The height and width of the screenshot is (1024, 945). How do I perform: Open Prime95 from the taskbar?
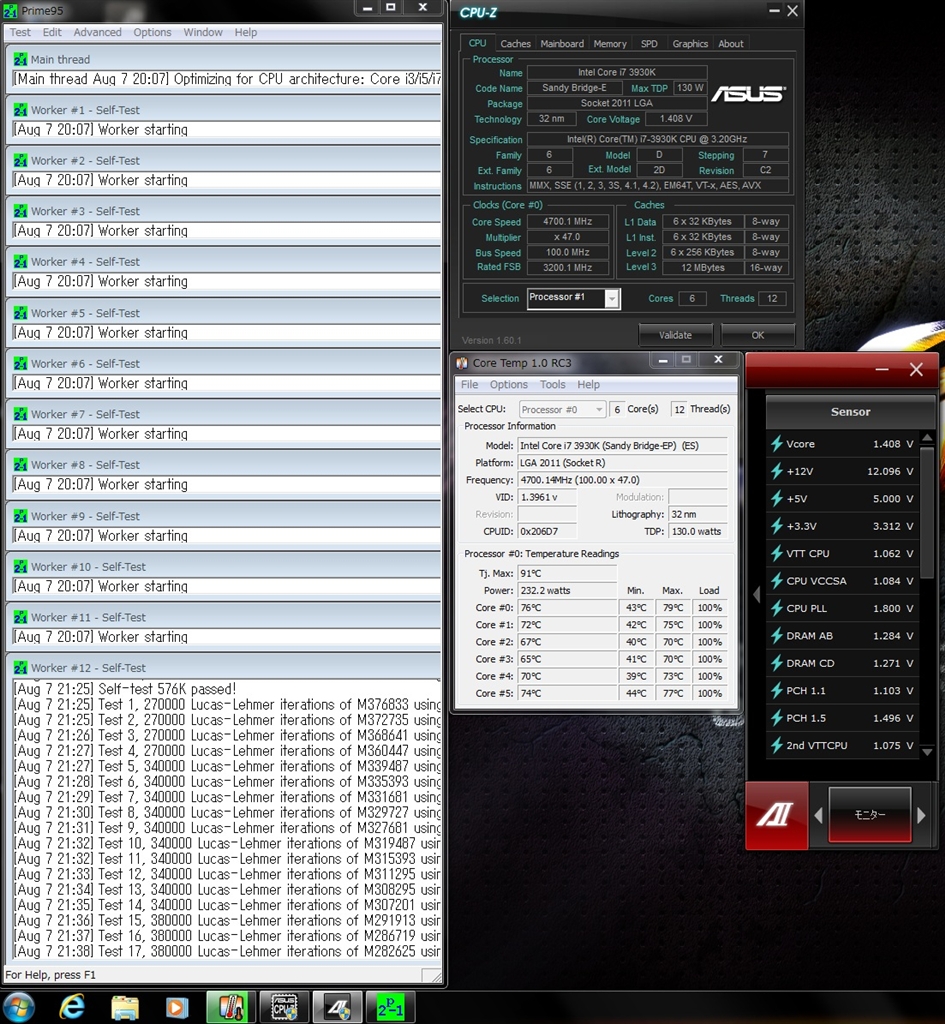pos(390,1006)
